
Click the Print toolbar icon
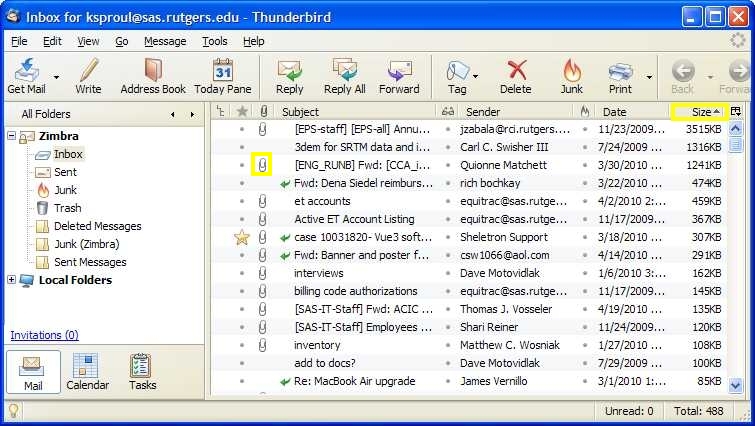(x=620, y=76)
